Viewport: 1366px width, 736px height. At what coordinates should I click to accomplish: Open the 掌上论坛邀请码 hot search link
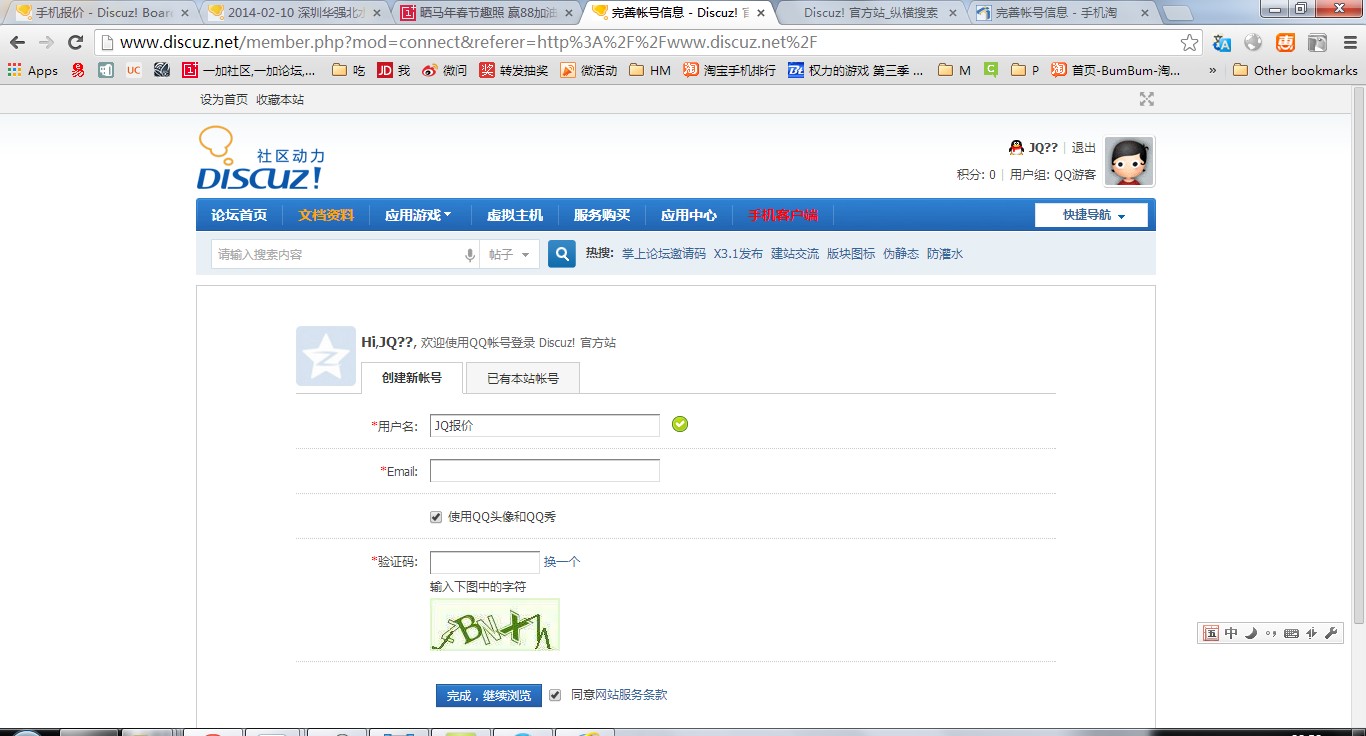[x=664, y=254]
